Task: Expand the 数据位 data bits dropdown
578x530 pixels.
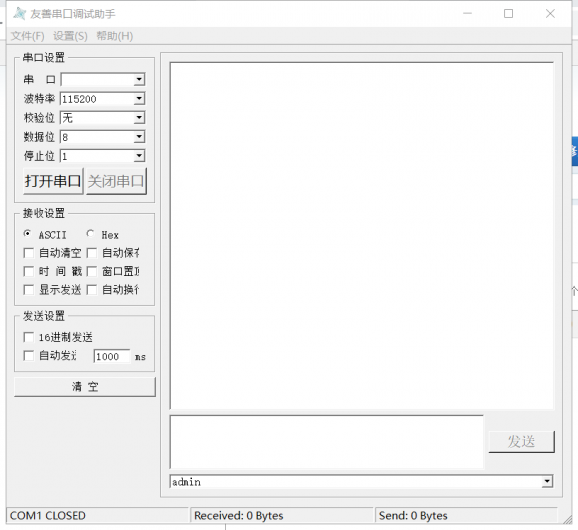Action: pos(139,137)
